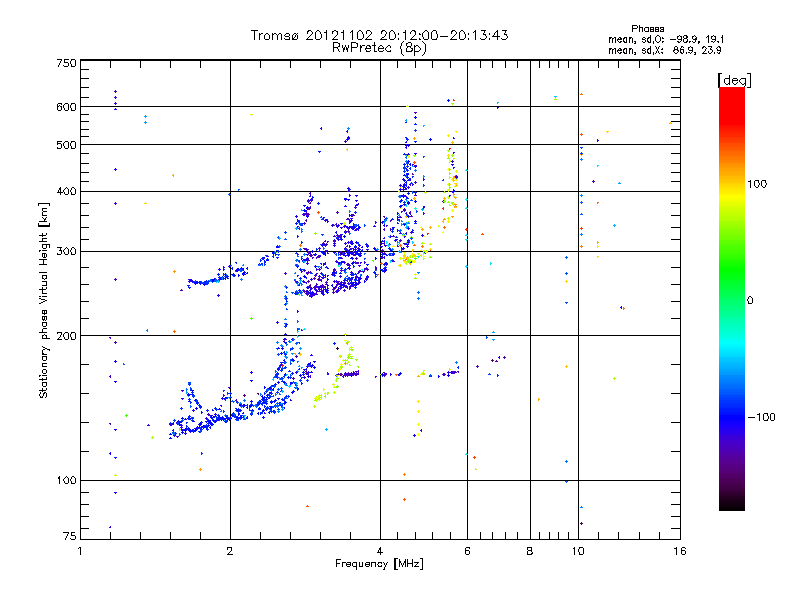Click the colorbar label '0'
Image resolution: width=800 pixels, height=600 pixels.
point(750,300)
